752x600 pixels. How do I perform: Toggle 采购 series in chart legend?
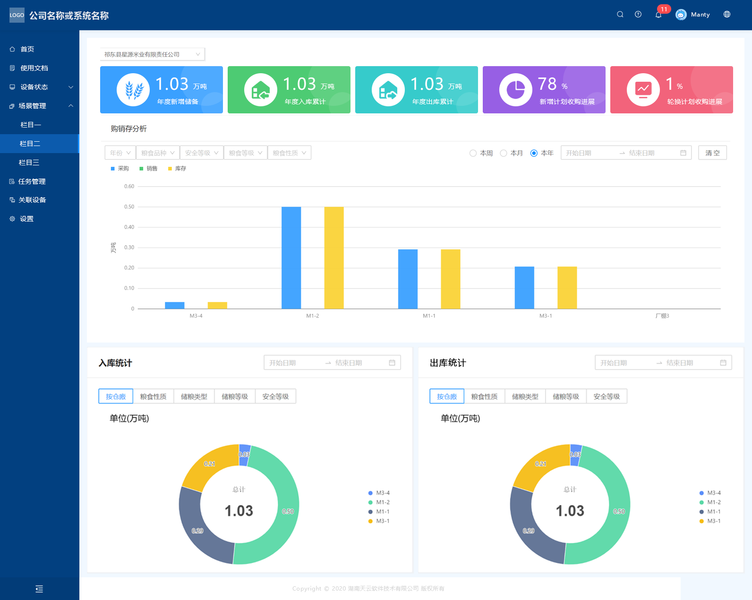(x=120, y=168)
